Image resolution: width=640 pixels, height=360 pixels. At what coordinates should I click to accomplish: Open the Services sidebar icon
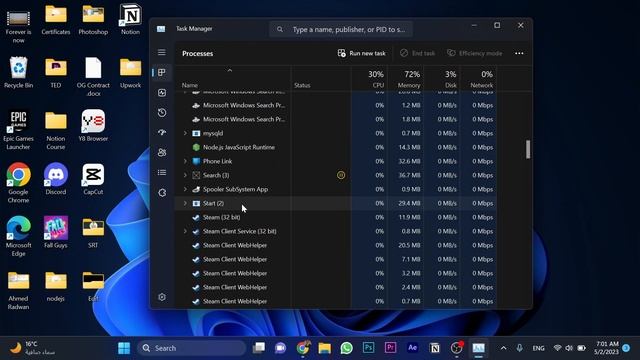pyautogui.click(x=162, y=193)
